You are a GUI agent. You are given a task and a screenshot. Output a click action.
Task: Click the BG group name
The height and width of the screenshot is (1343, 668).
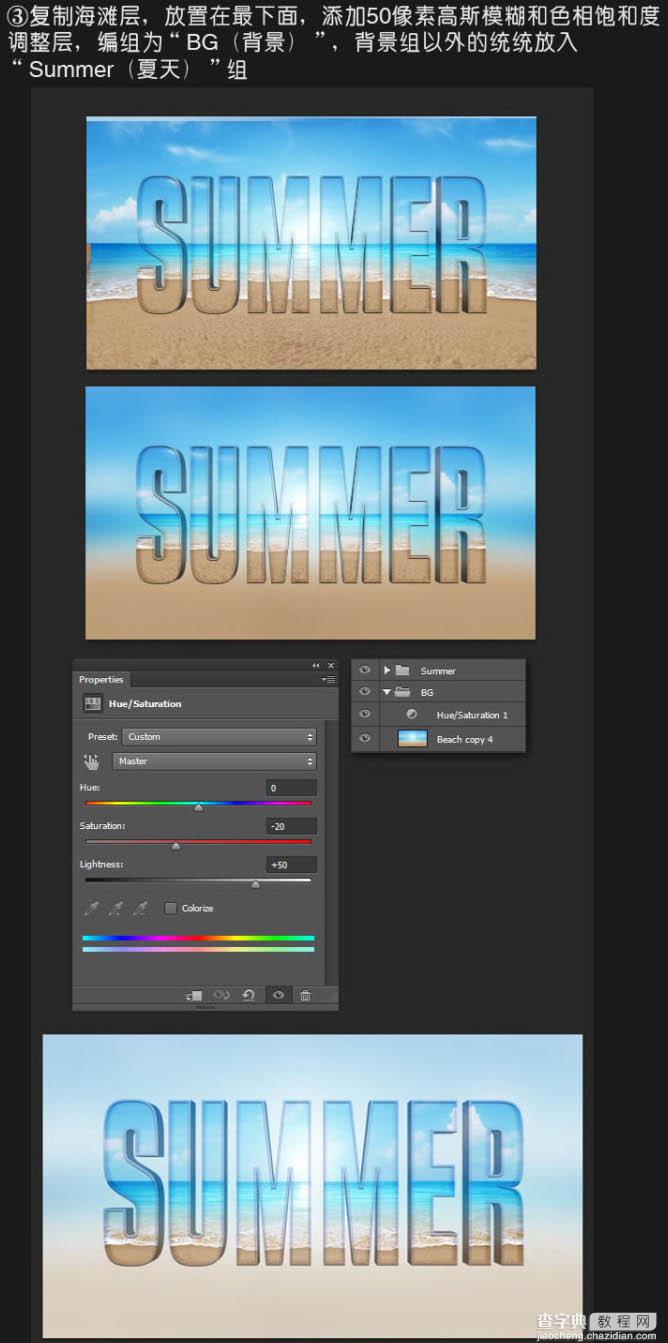[x=427, y=692]
